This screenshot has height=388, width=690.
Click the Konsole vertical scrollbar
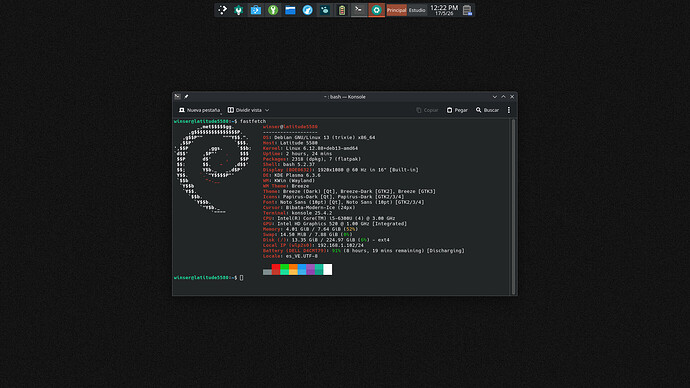click(513, 206)
